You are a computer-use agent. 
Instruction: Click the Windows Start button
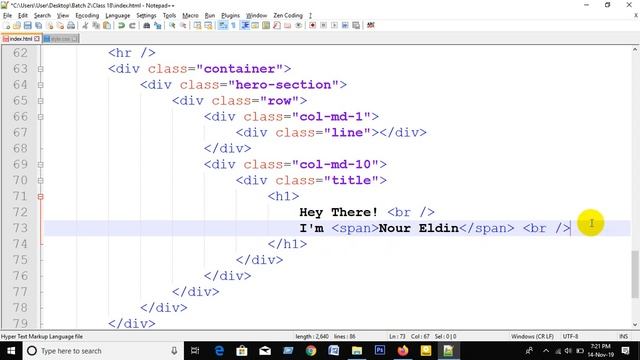pyautogui.click(x=11, y=351)
